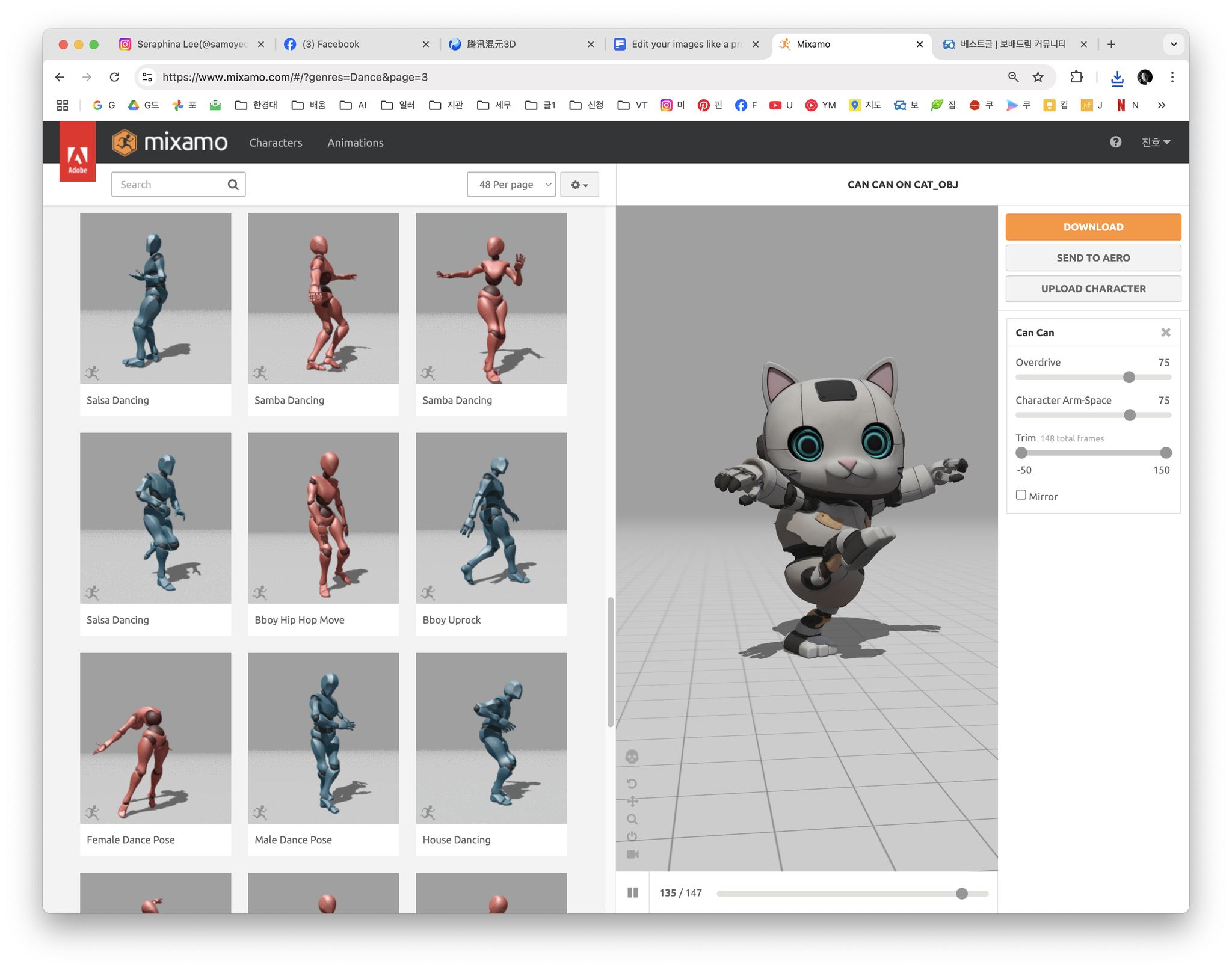Select the Female Dance Pose thumbnail
Screen dimensions: 1232x970
tap(155, 738)
